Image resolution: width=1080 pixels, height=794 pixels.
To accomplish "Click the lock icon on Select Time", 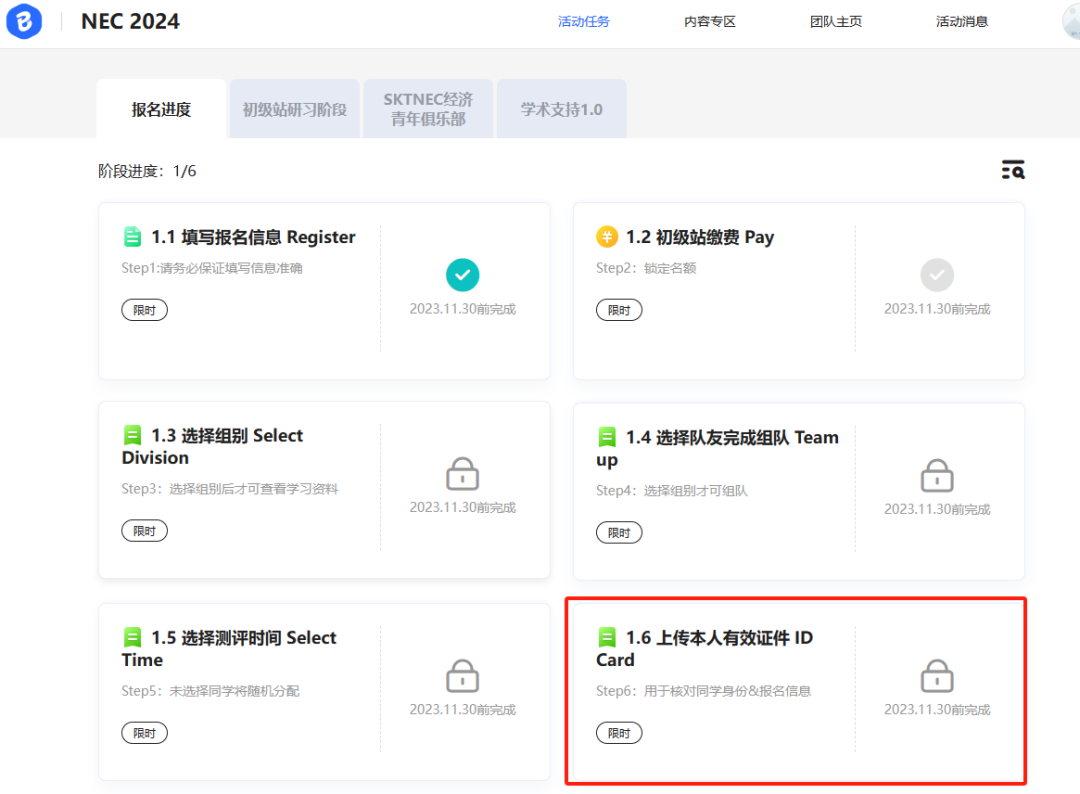I will 462,676.
